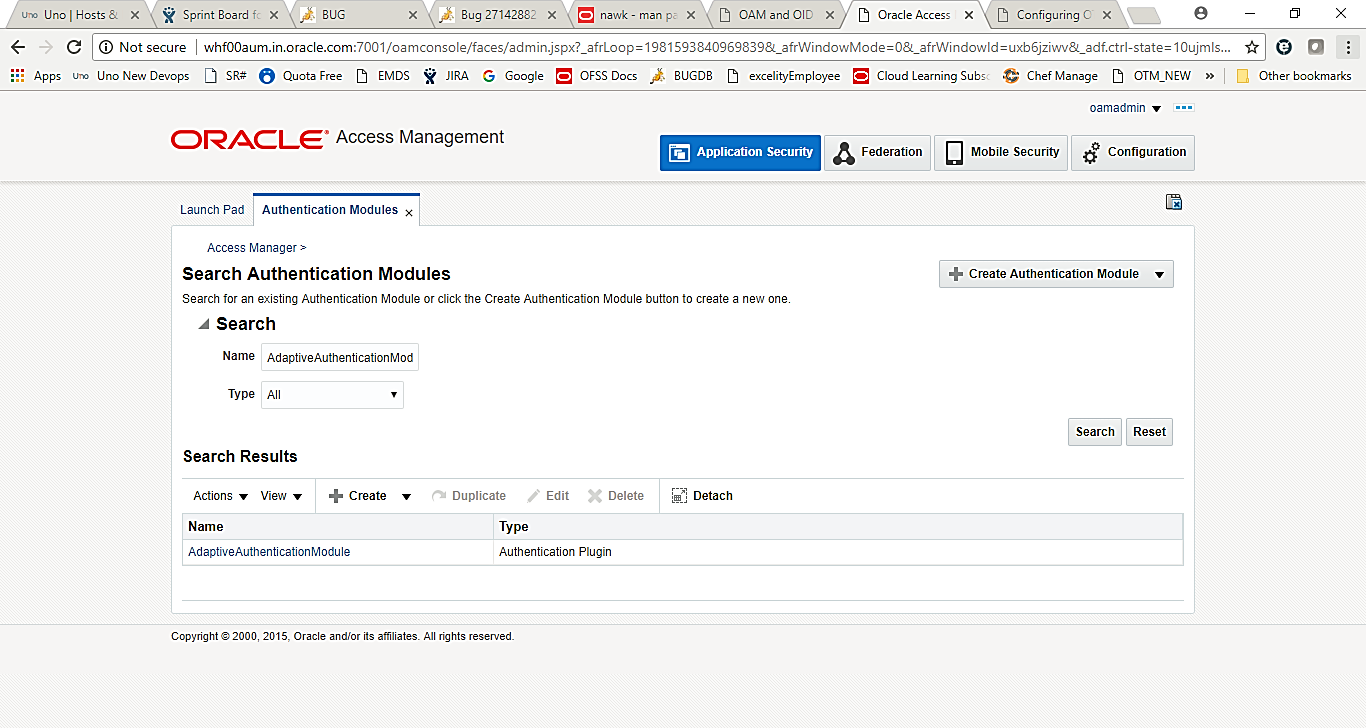Open the AdaptiveAuthenticationModule result link
Image resolution: width=1366 pixels, height=728 pixels.
[x=269, y=552]
